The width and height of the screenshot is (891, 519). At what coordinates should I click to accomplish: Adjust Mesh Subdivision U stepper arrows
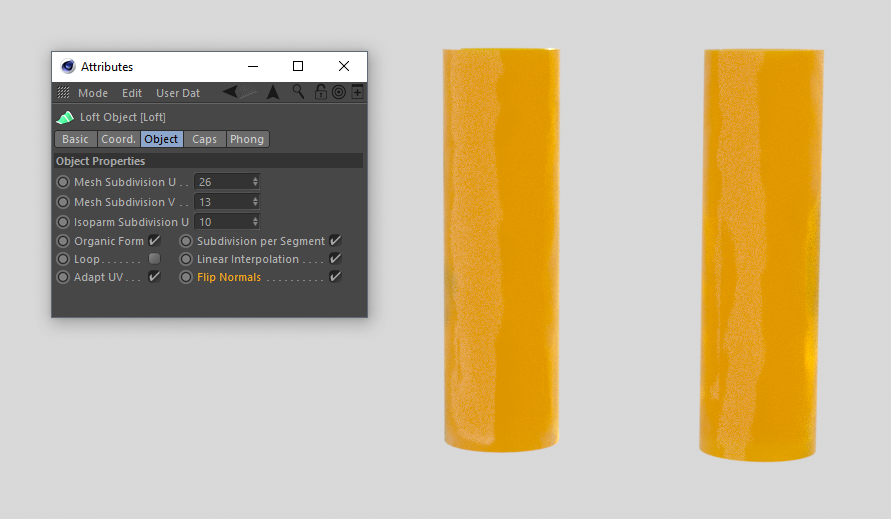click(x=255, y=181)
